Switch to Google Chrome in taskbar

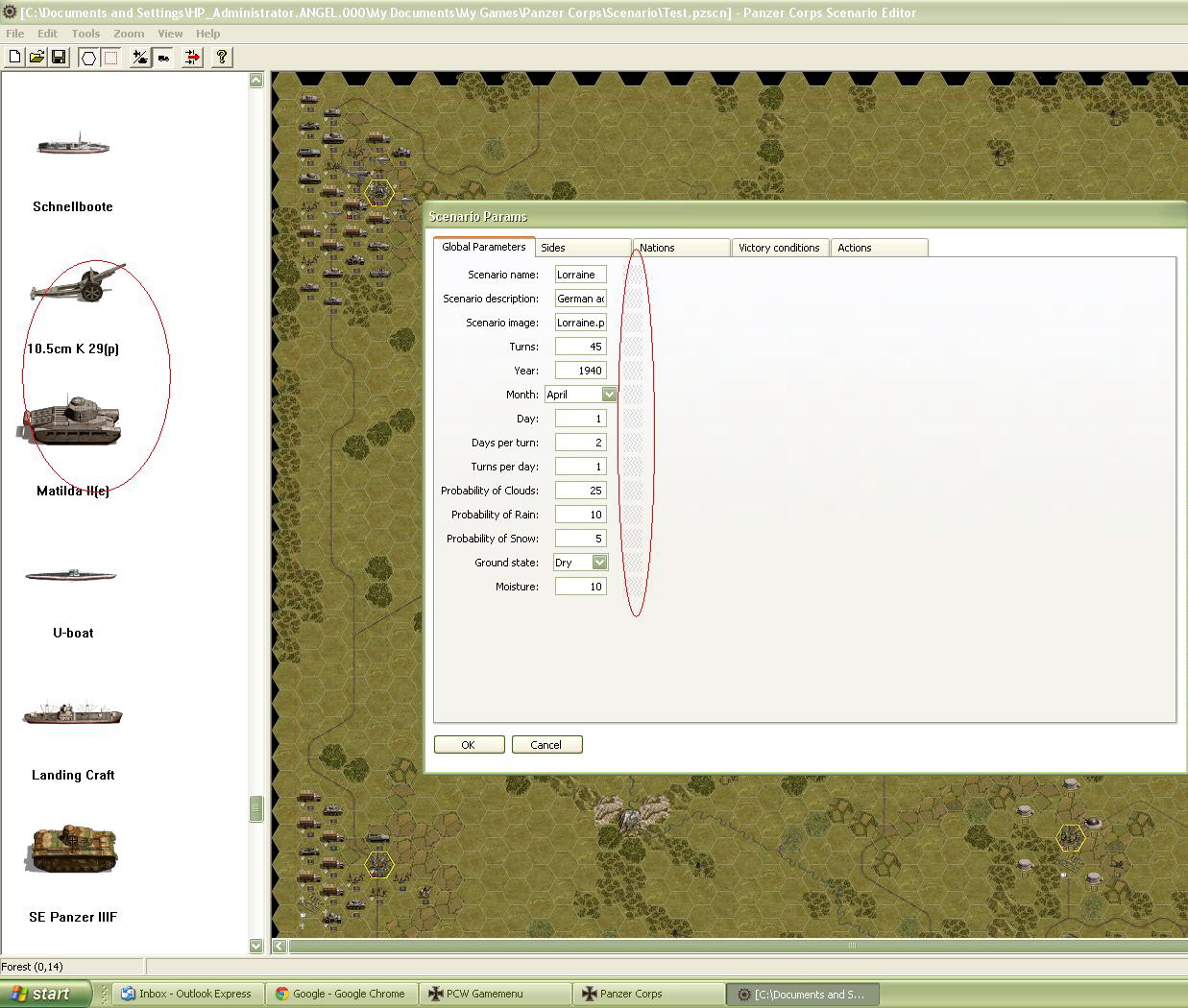341,994
